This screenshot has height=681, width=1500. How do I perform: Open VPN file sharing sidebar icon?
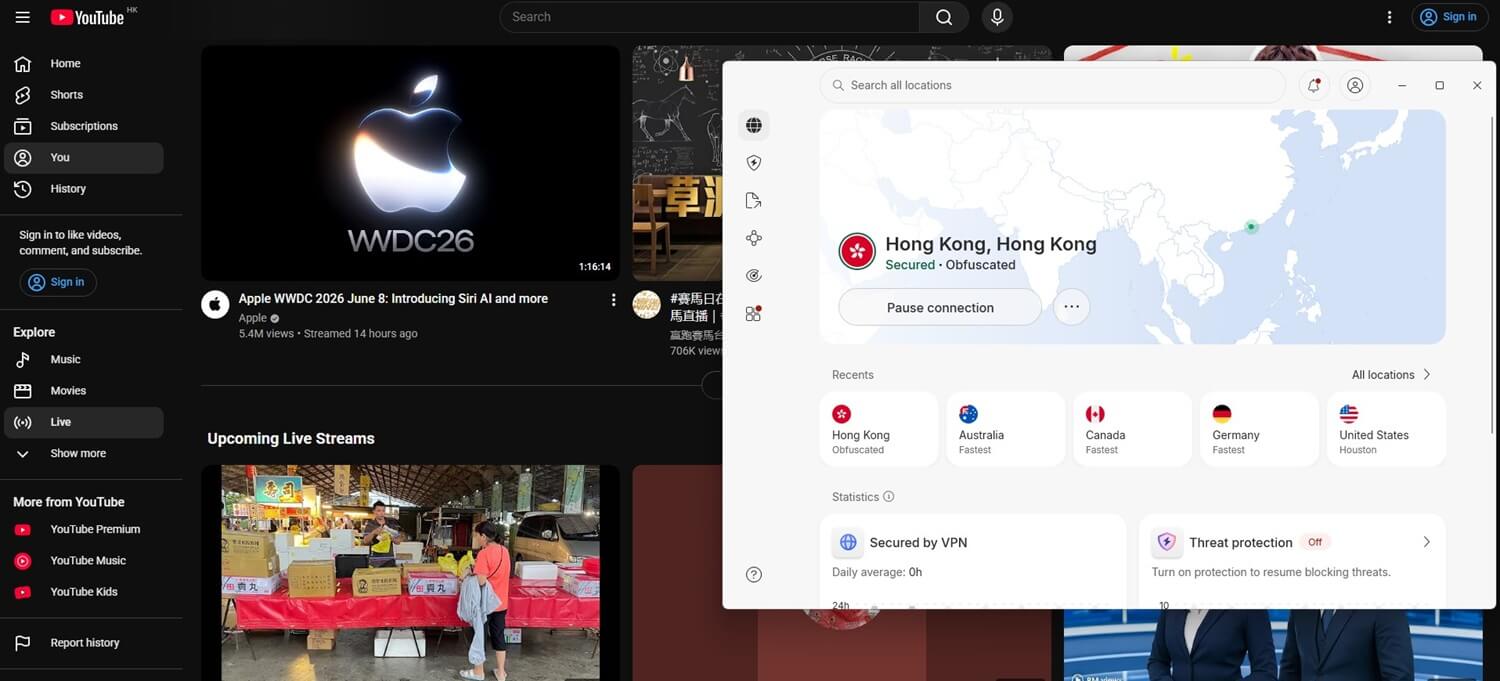pyautogui.click(x=754, y=201)
